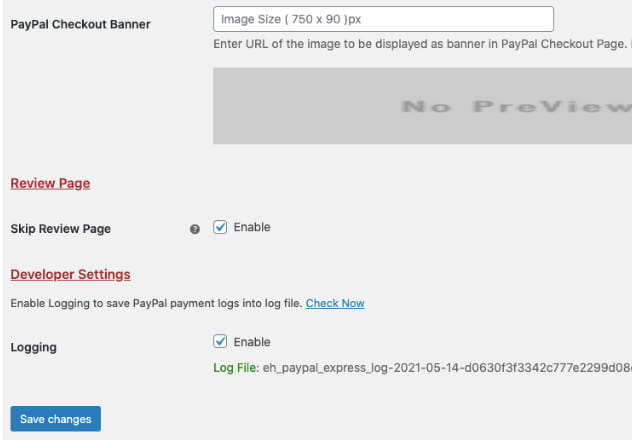Click the Enable label beside Logging
The image size is (632, 448).
click(252, 342)
